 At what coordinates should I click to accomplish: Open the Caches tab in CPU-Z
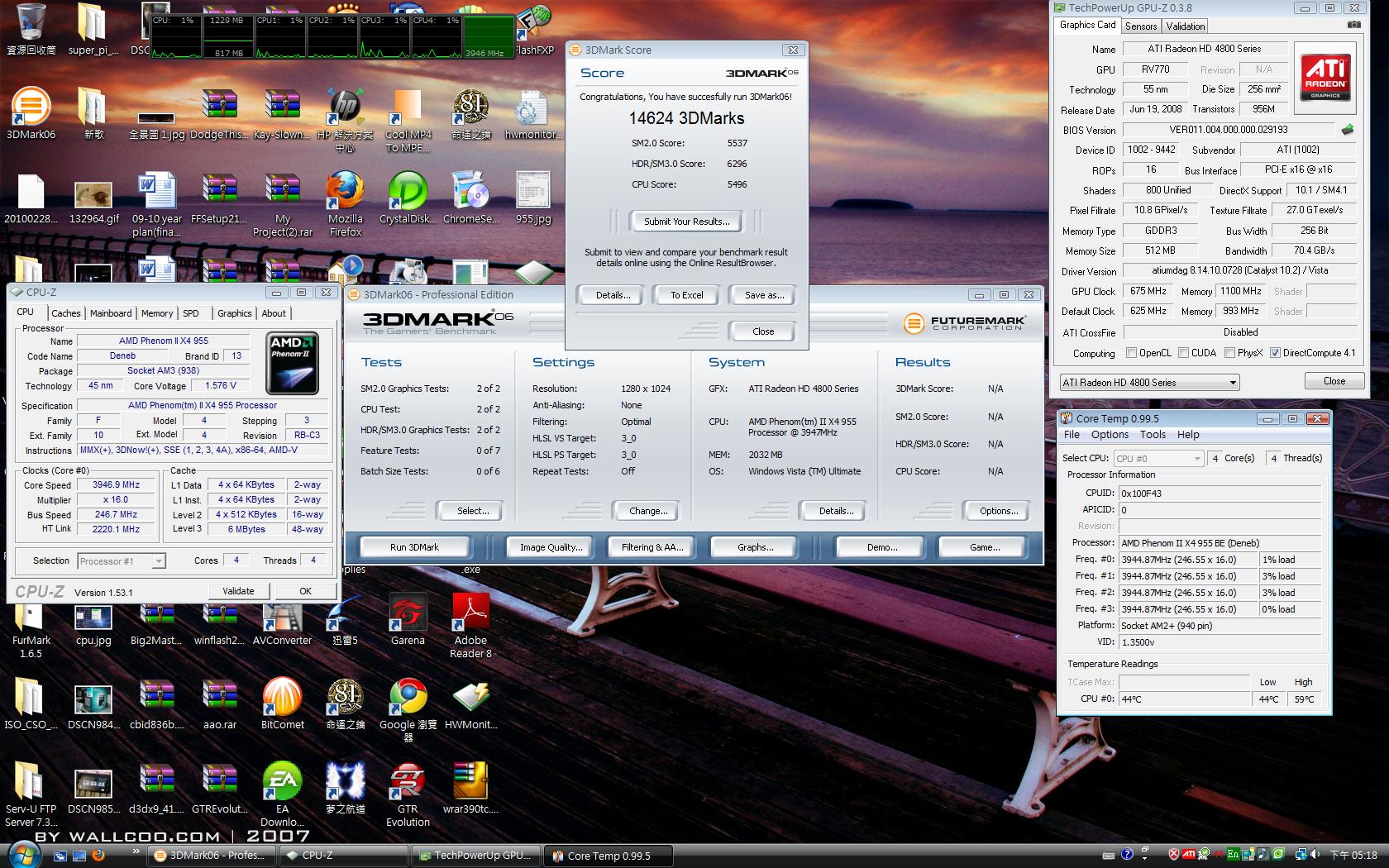(x=66, y=313)
